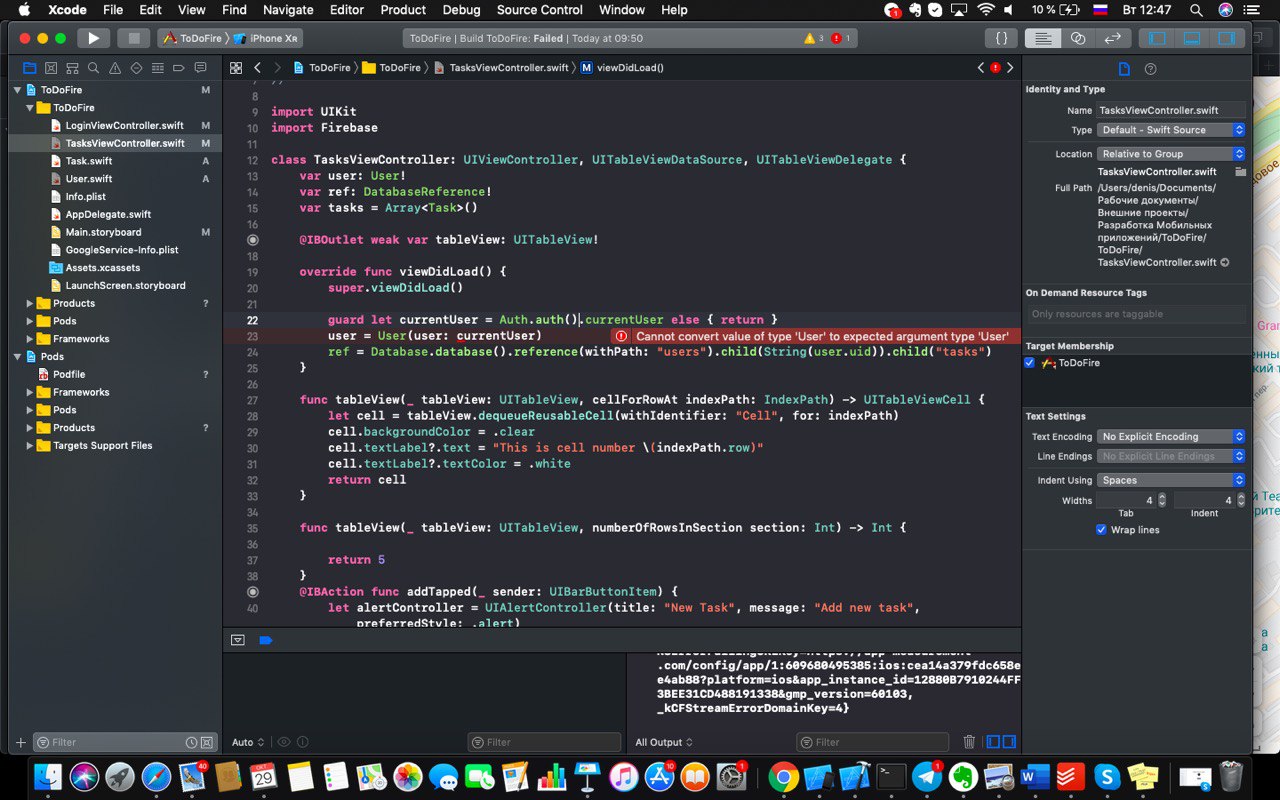Open the find navigator magnifier icon

[93, 68]
